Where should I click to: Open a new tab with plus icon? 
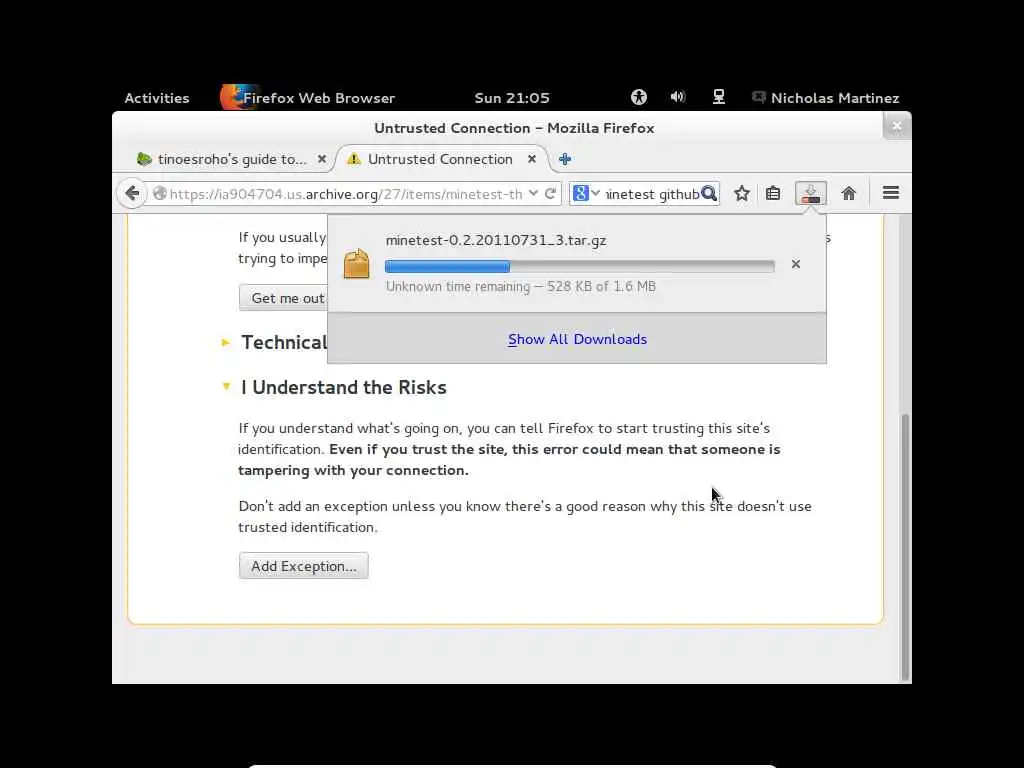pyautogui.click(x=565, y=159)
